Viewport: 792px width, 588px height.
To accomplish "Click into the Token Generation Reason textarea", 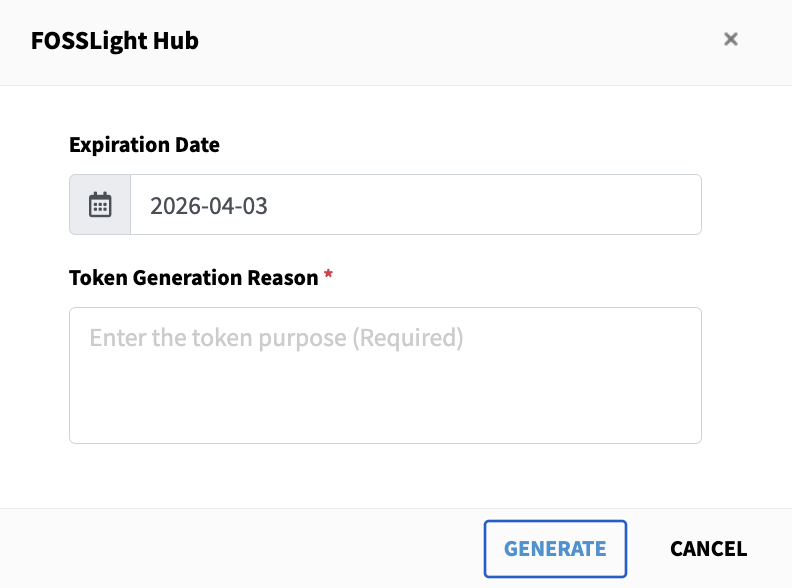I will click(385, 375).
